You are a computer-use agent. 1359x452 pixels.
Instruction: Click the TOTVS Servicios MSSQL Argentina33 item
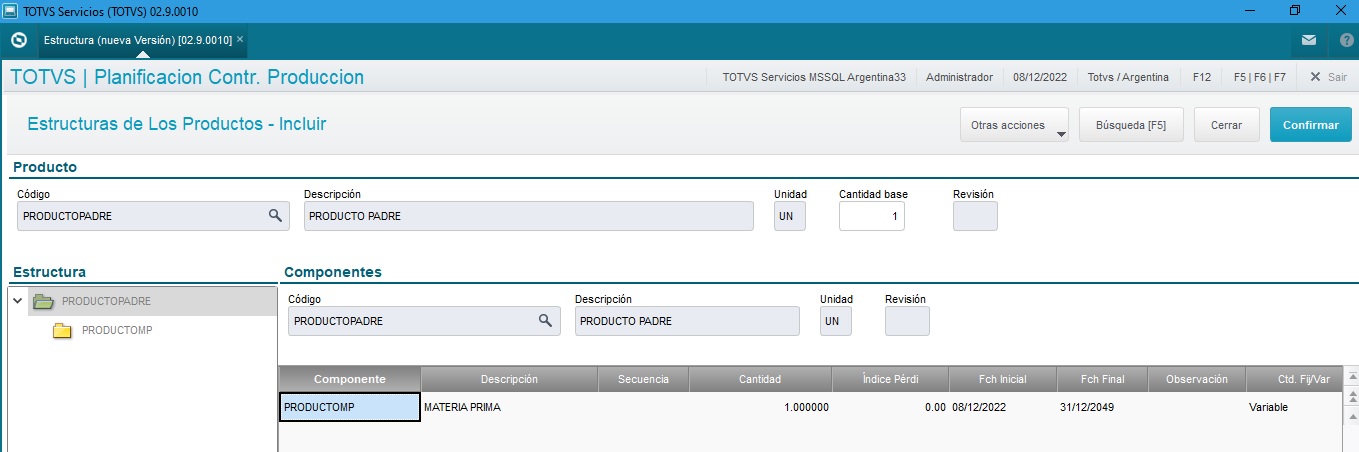(x=813, y=77)
